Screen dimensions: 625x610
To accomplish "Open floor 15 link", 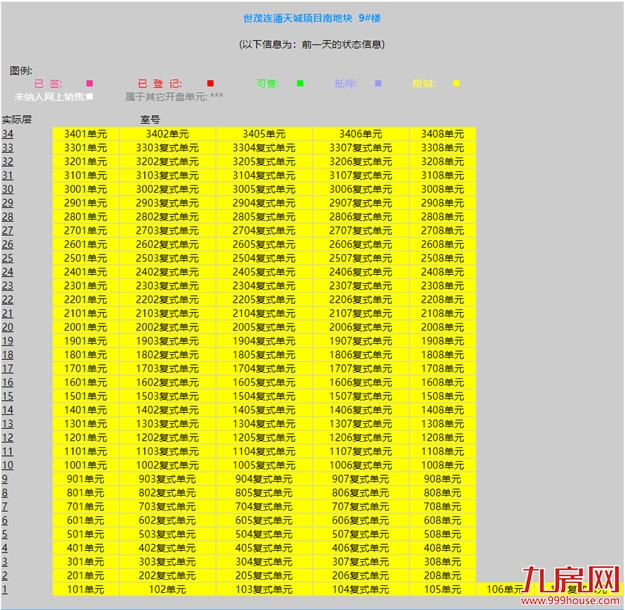I will [8, 396].
